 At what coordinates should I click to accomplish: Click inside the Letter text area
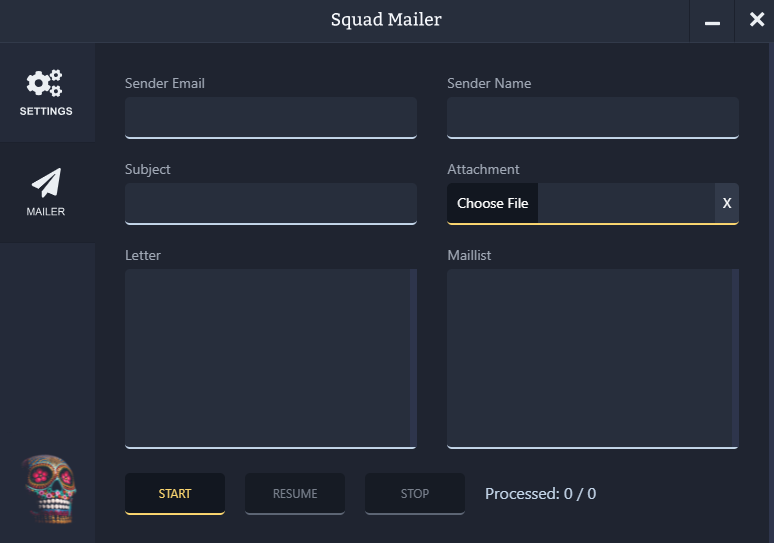pyautogui.click(x=266, y=358)
